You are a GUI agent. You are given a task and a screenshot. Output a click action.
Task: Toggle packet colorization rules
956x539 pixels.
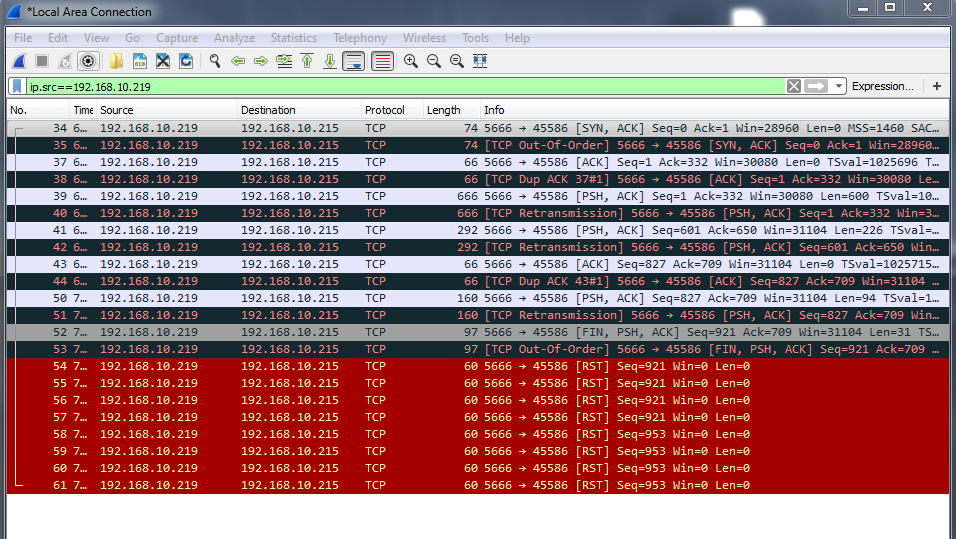[382, 61]
